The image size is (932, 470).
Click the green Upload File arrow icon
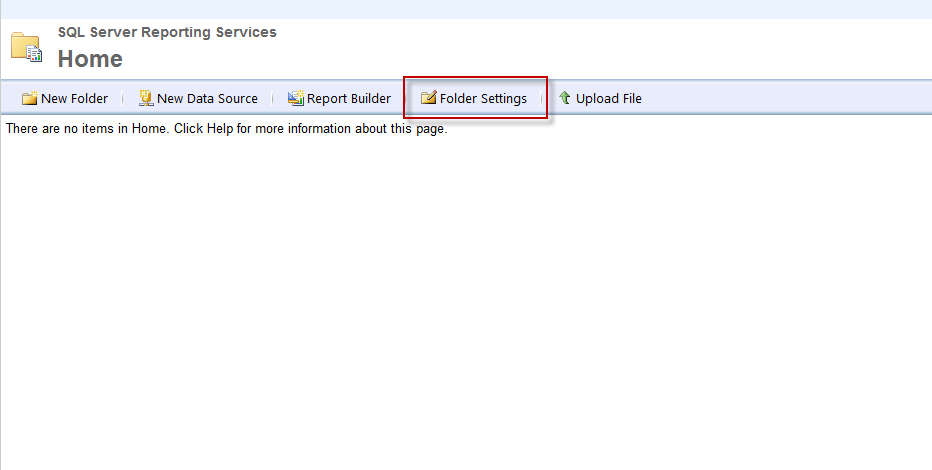pyautogui.click(x=565, y=97)
